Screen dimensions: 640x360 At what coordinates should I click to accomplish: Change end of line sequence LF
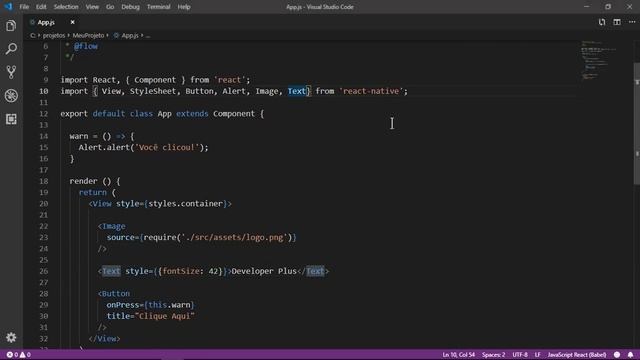(x=538, y=355)
